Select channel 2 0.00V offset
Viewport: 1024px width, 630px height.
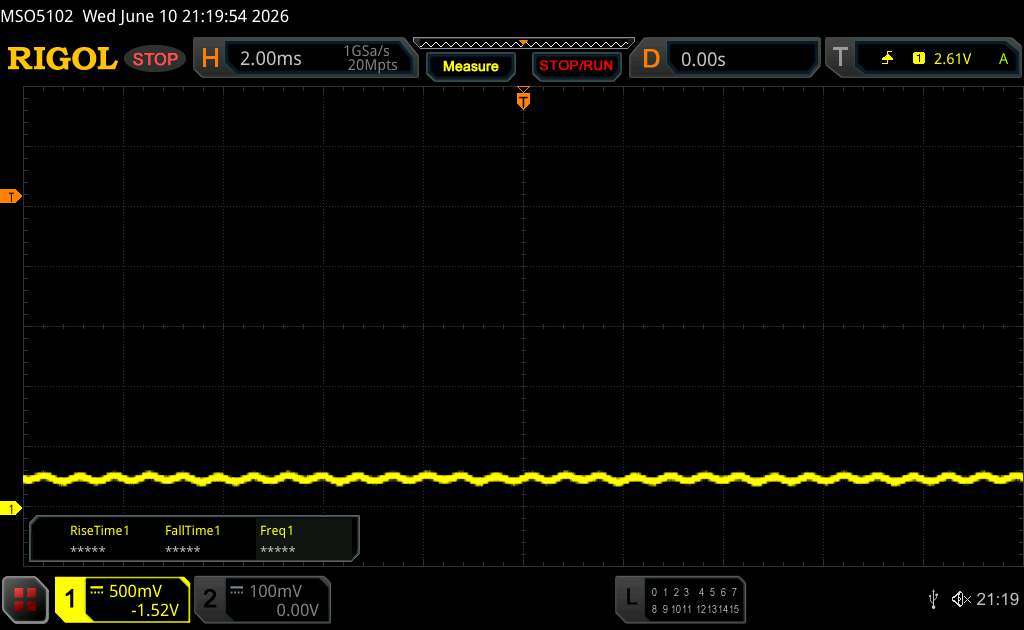coord(297,610)
